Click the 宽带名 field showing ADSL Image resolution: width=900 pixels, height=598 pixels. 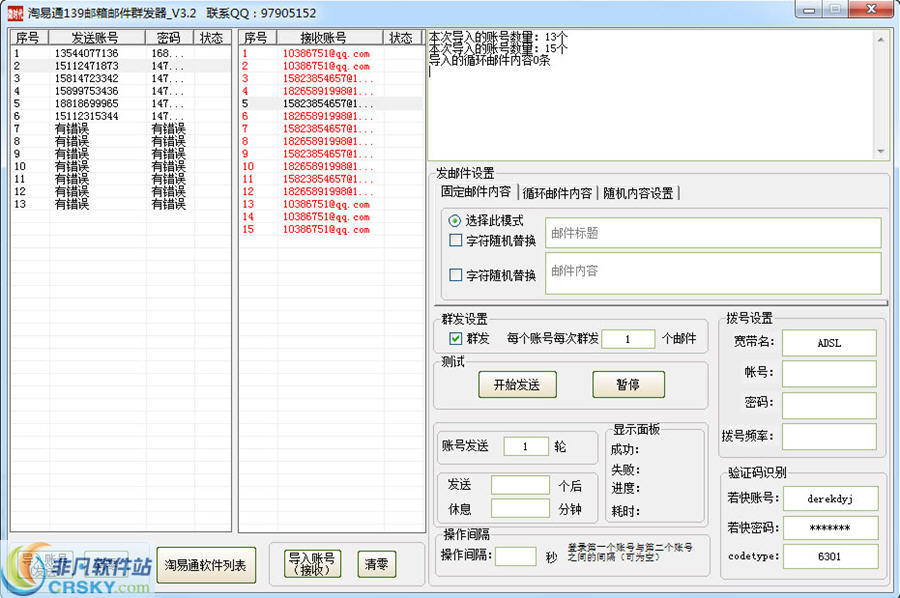(x=829, y=343)
